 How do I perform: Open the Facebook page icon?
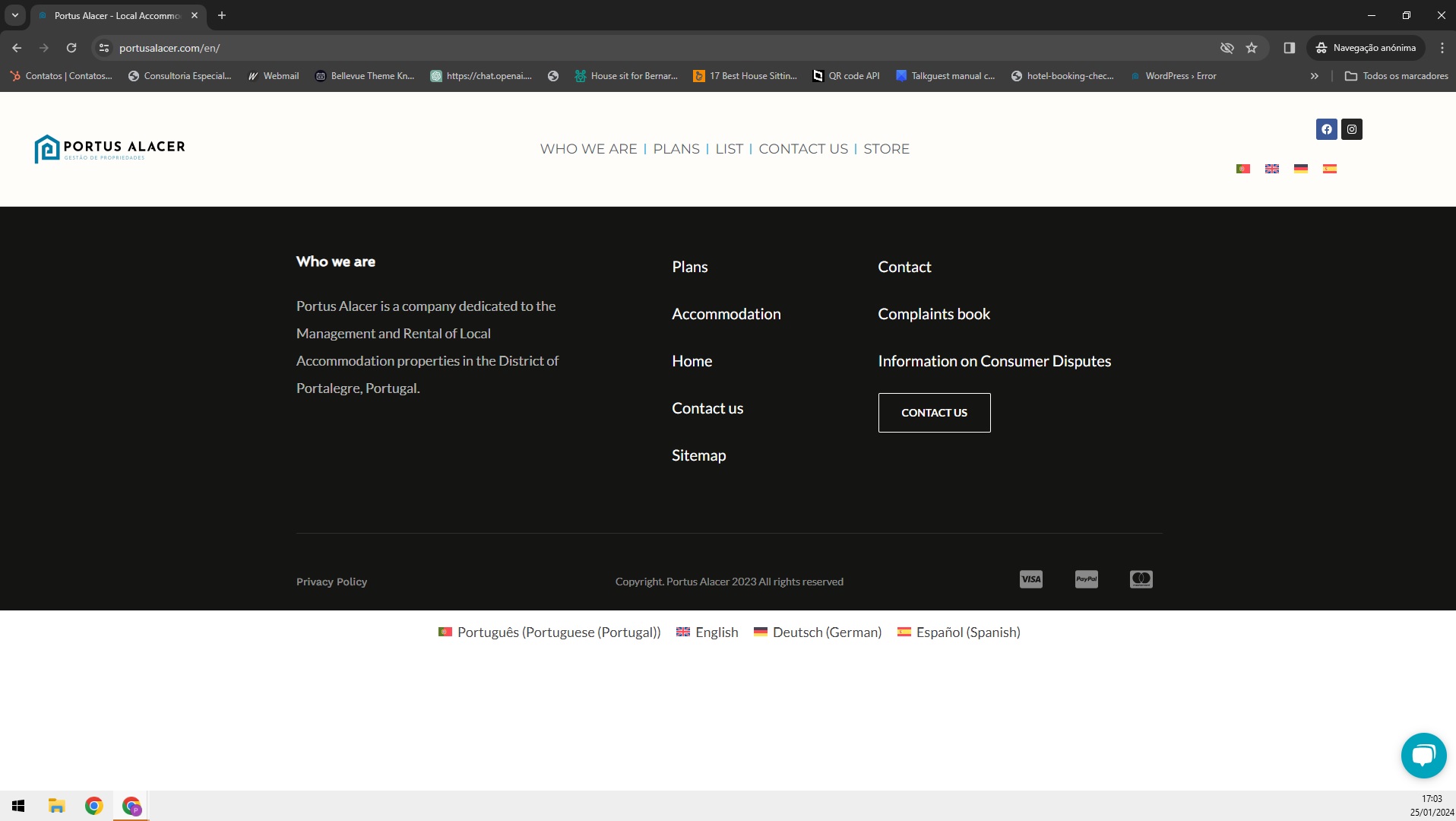[1326, 129]
